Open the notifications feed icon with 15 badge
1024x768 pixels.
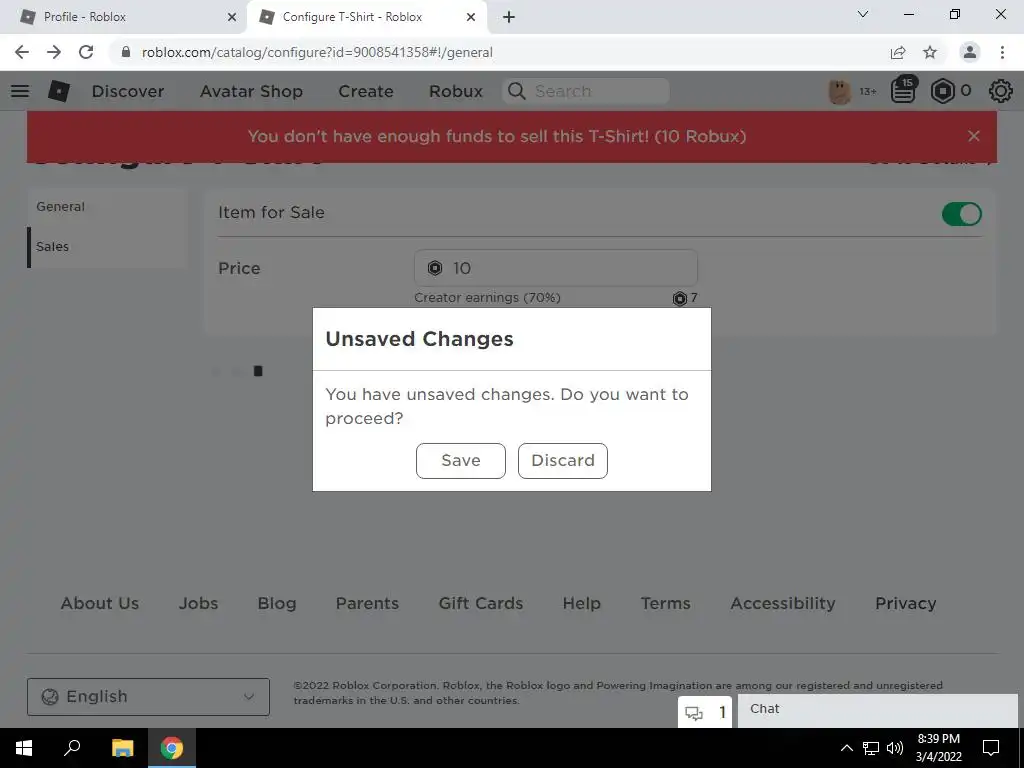coord(904,90)
